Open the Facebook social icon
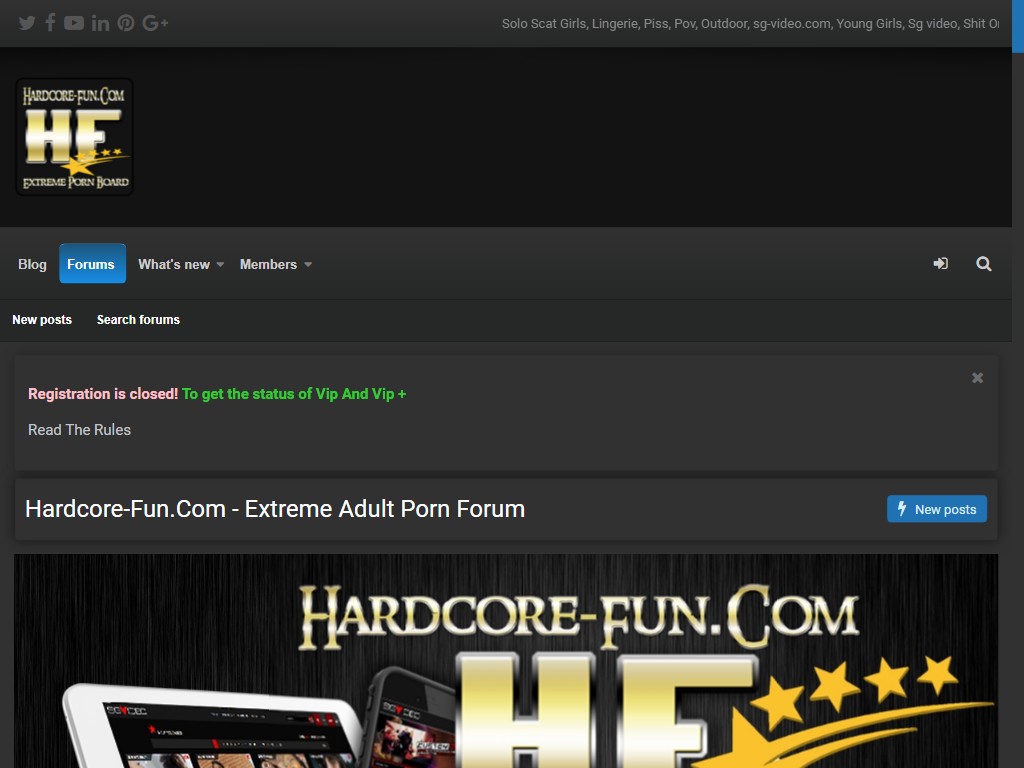Screen dimensions: 1024x768 [50, 23]
